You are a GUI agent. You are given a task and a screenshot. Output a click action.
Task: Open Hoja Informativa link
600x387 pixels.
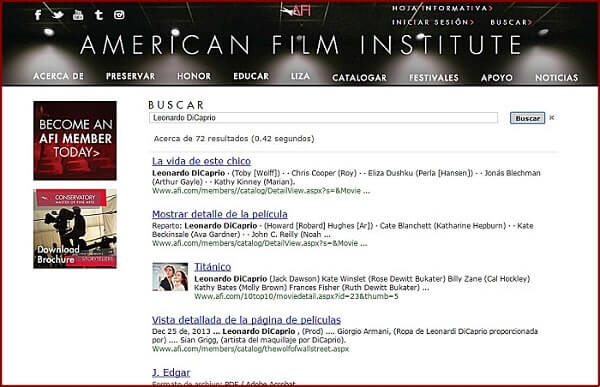click(x=442, y=8)
